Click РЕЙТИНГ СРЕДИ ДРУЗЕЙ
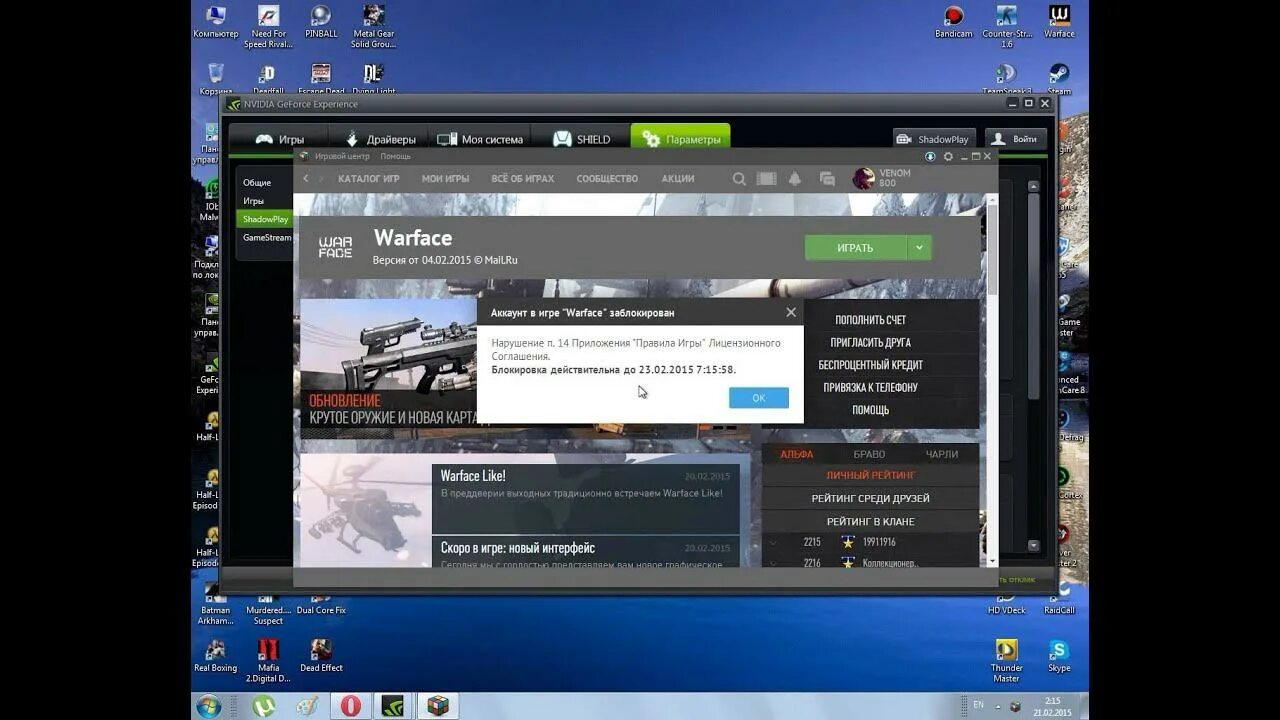The image size is (1280, 720). pos(870,499)
